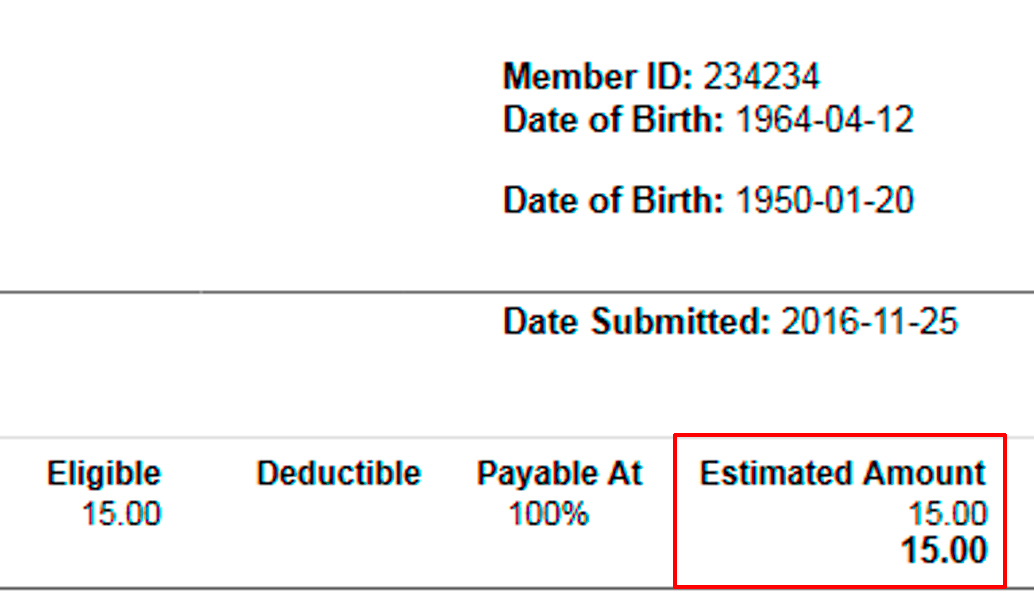Click the Member ID label

point(597,77)
